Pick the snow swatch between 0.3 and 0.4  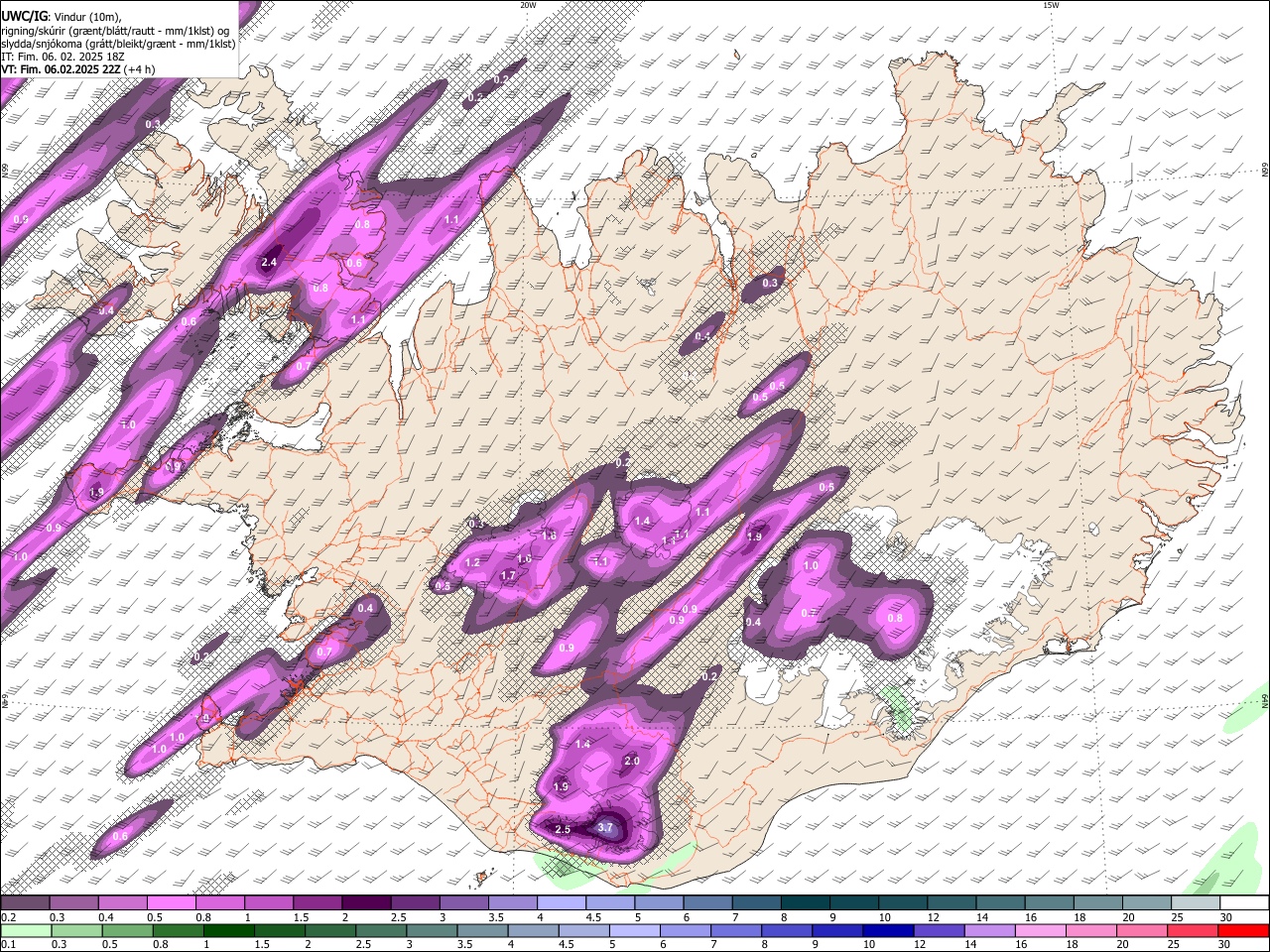pyautogui.click(x=73, y=902)
